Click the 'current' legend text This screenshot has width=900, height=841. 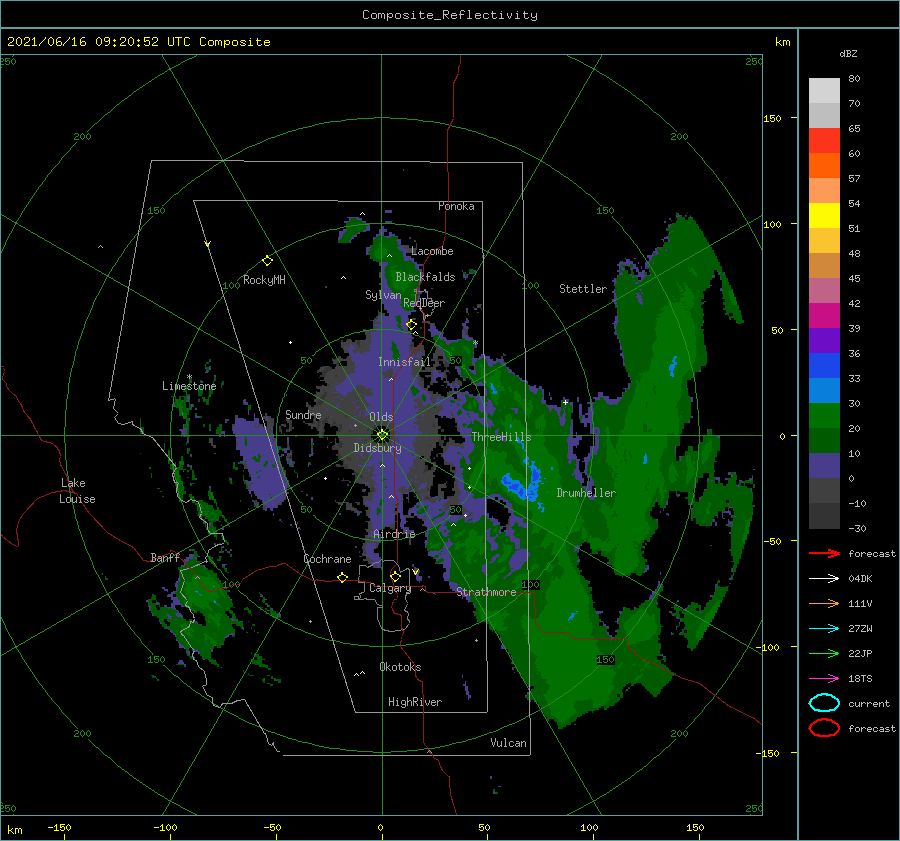(x=869, y=703)
